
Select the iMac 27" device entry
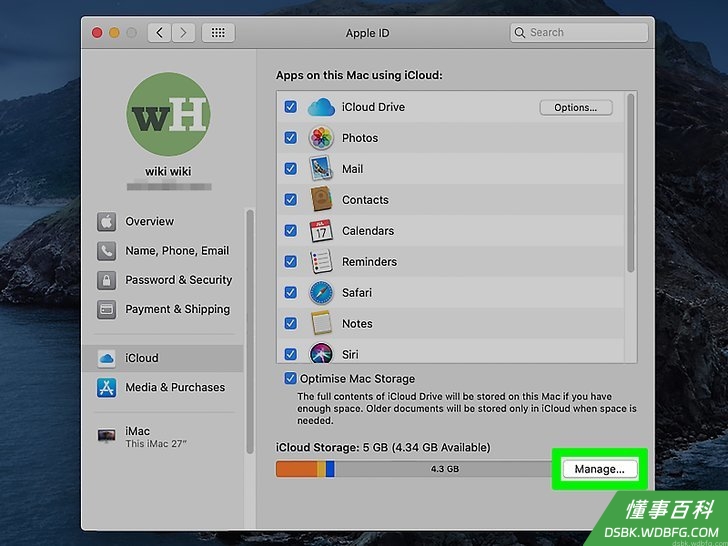click(163, 436)
